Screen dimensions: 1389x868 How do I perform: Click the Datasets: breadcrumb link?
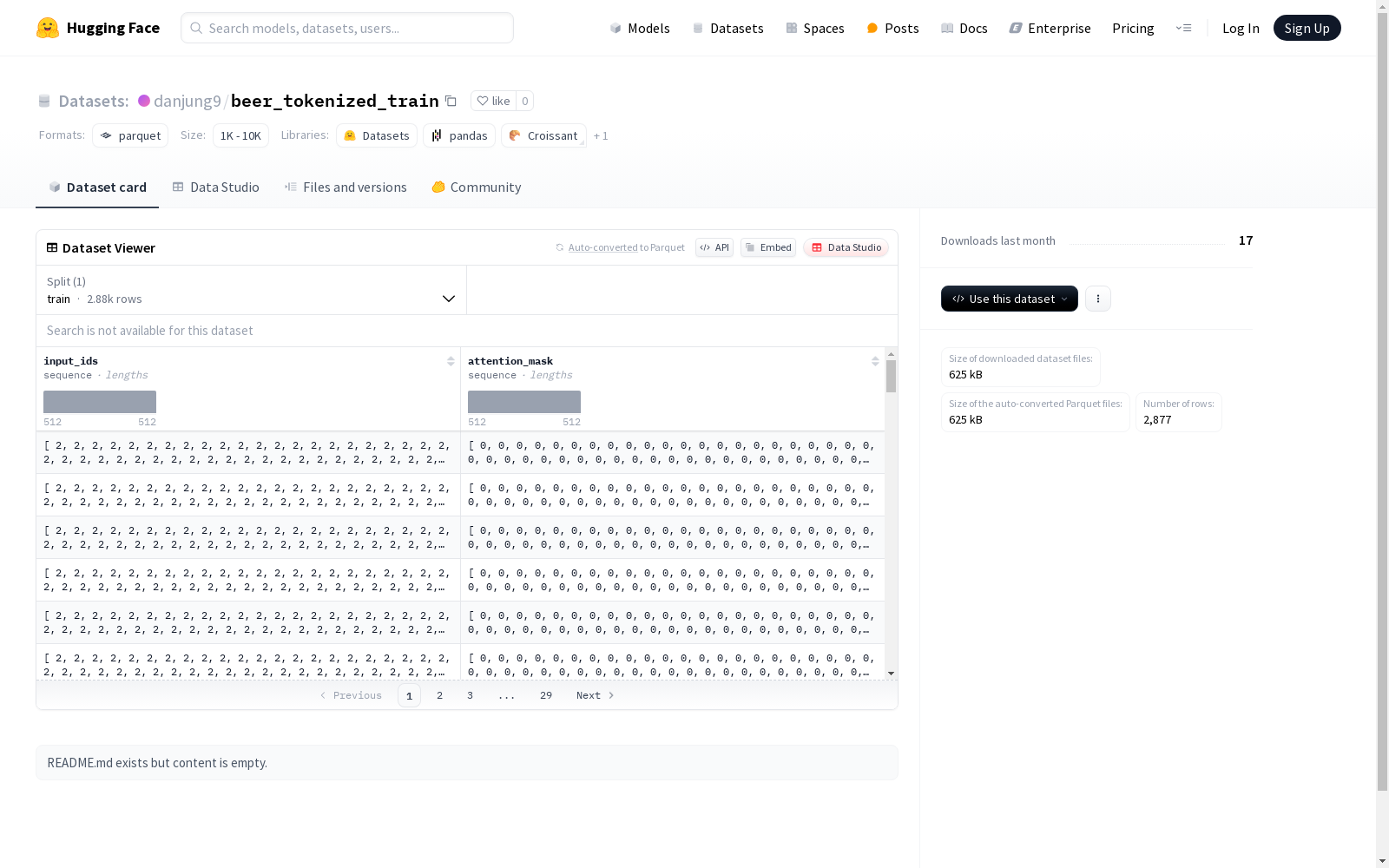94,101
